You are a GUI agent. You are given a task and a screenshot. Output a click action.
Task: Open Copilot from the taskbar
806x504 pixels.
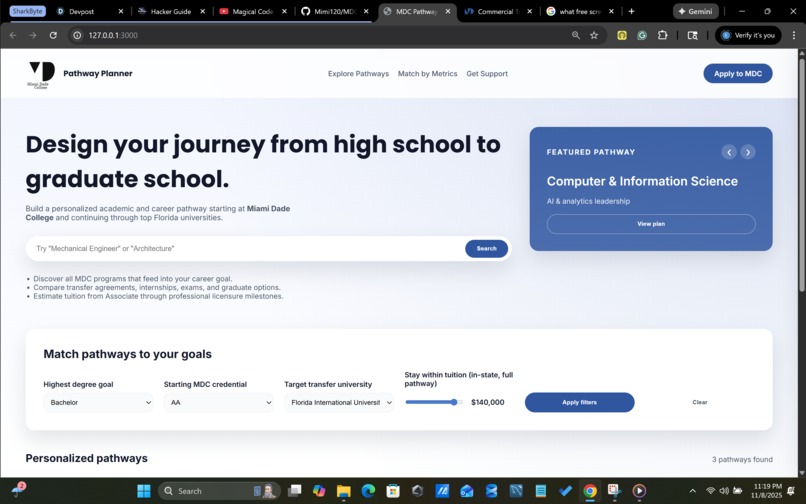tap(319, 491)
